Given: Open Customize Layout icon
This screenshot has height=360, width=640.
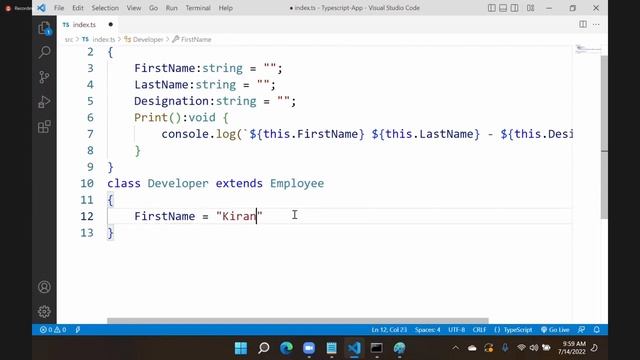Looking at the screenshot, I should pyautogui.click(x=530, y=8).
